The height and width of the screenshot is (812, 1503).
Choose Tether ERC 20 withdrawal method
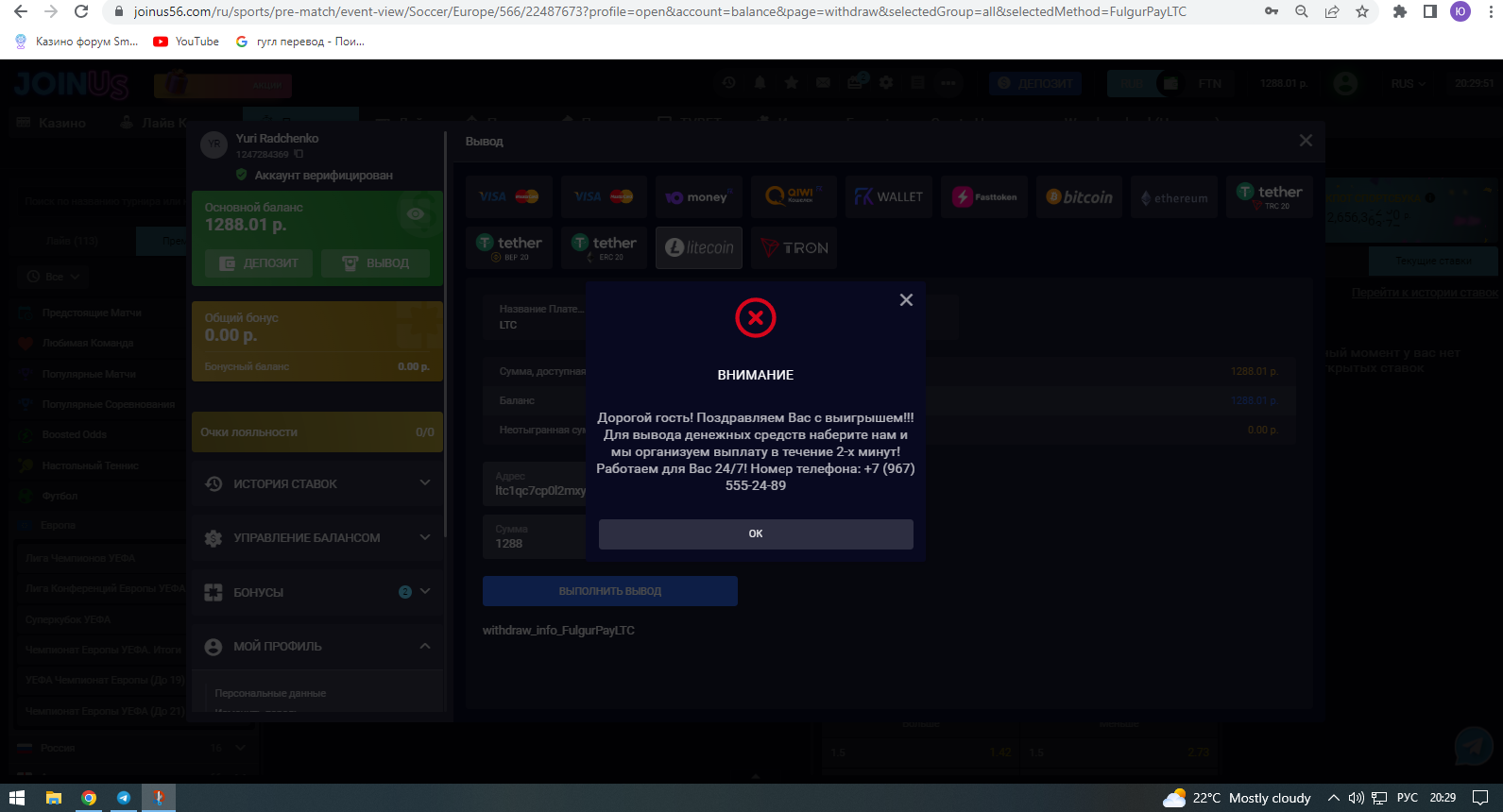pos(604,247)
